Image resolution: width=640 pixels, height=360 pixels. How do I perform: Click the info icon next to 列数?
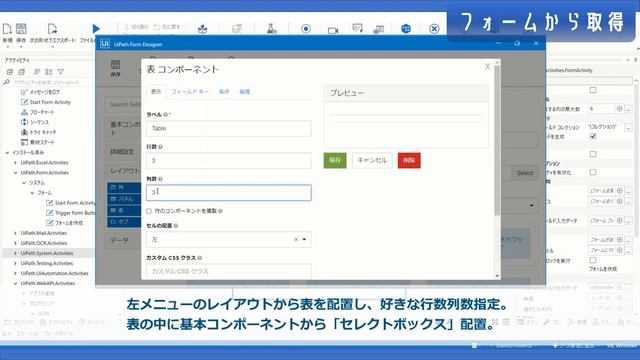tap(160, 179)
